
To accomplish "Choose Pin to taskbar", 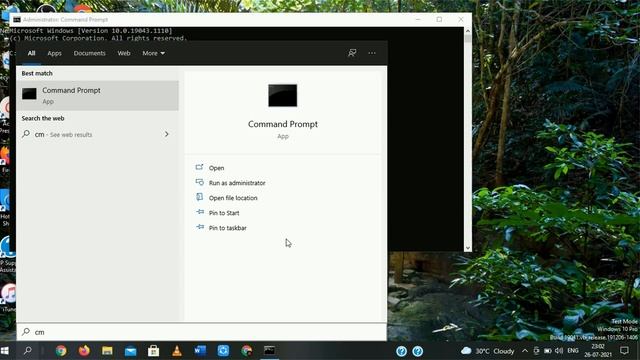I will (228, 228).
